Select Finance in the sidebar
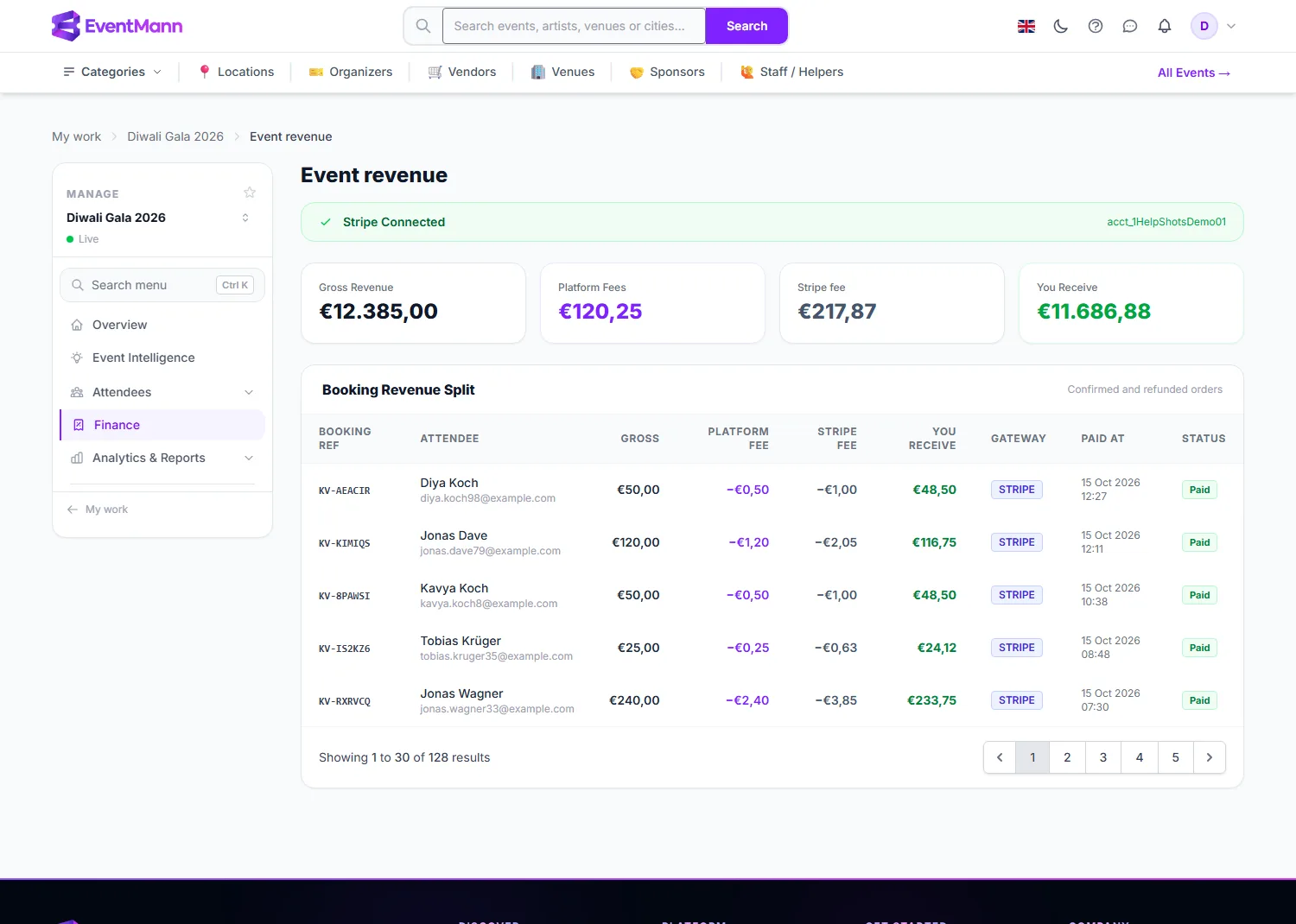Viewport: 1296px width, 924px height. pos(162,425)
